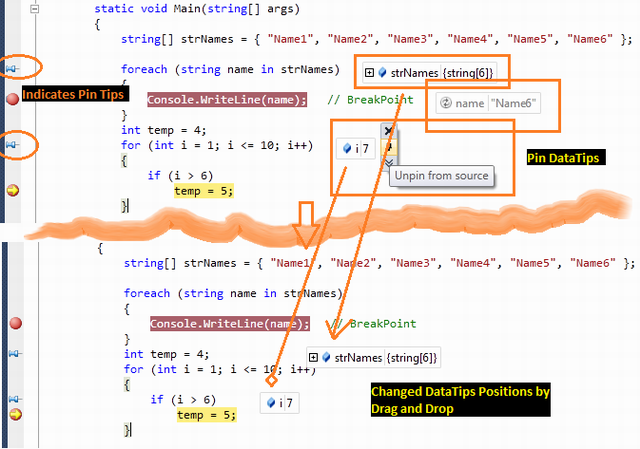The width and height of the screenshot is (640, 449).
Task: Click highlighted "temp = 5;" in lower editor
Action: coord(207,415)
